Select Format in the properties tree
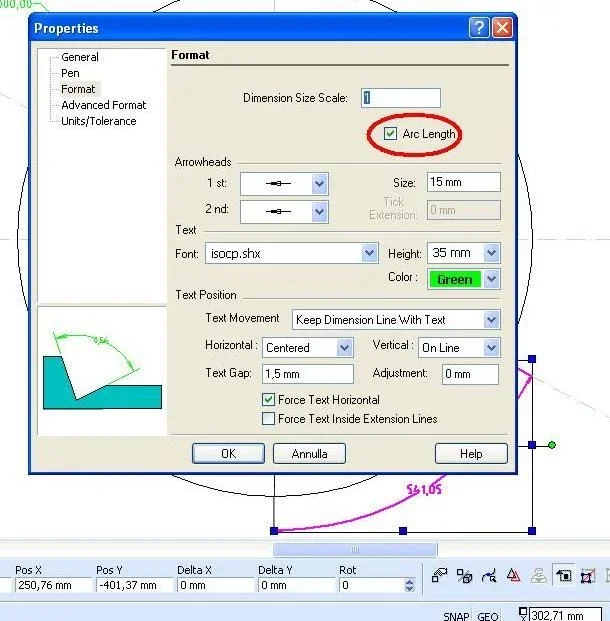Image resolution: width=610 pixels, height=621 pixels. point(78,89)
